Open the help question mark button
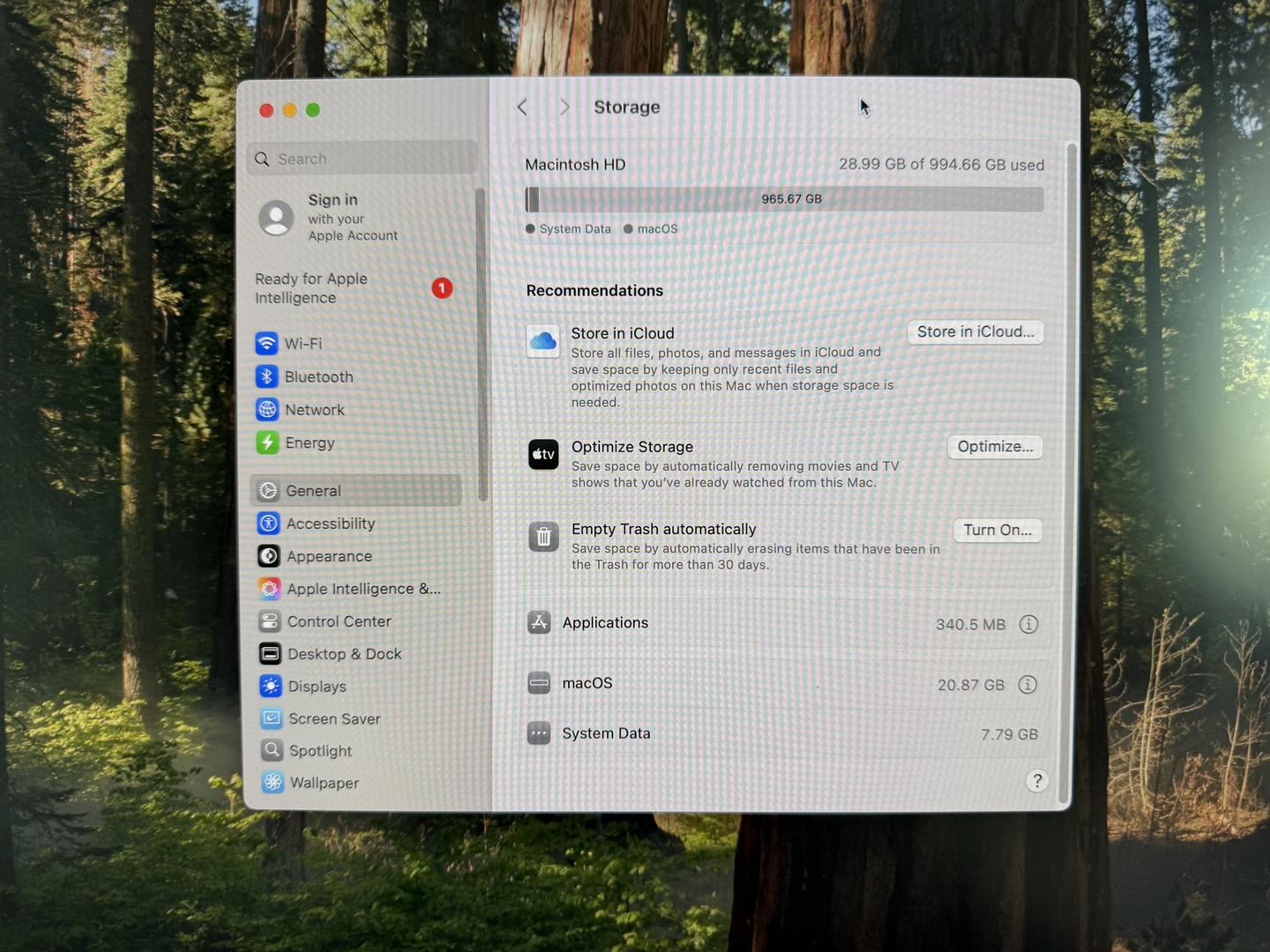This screenshot has width=1270, height=952. click(x=1037, y=781)
